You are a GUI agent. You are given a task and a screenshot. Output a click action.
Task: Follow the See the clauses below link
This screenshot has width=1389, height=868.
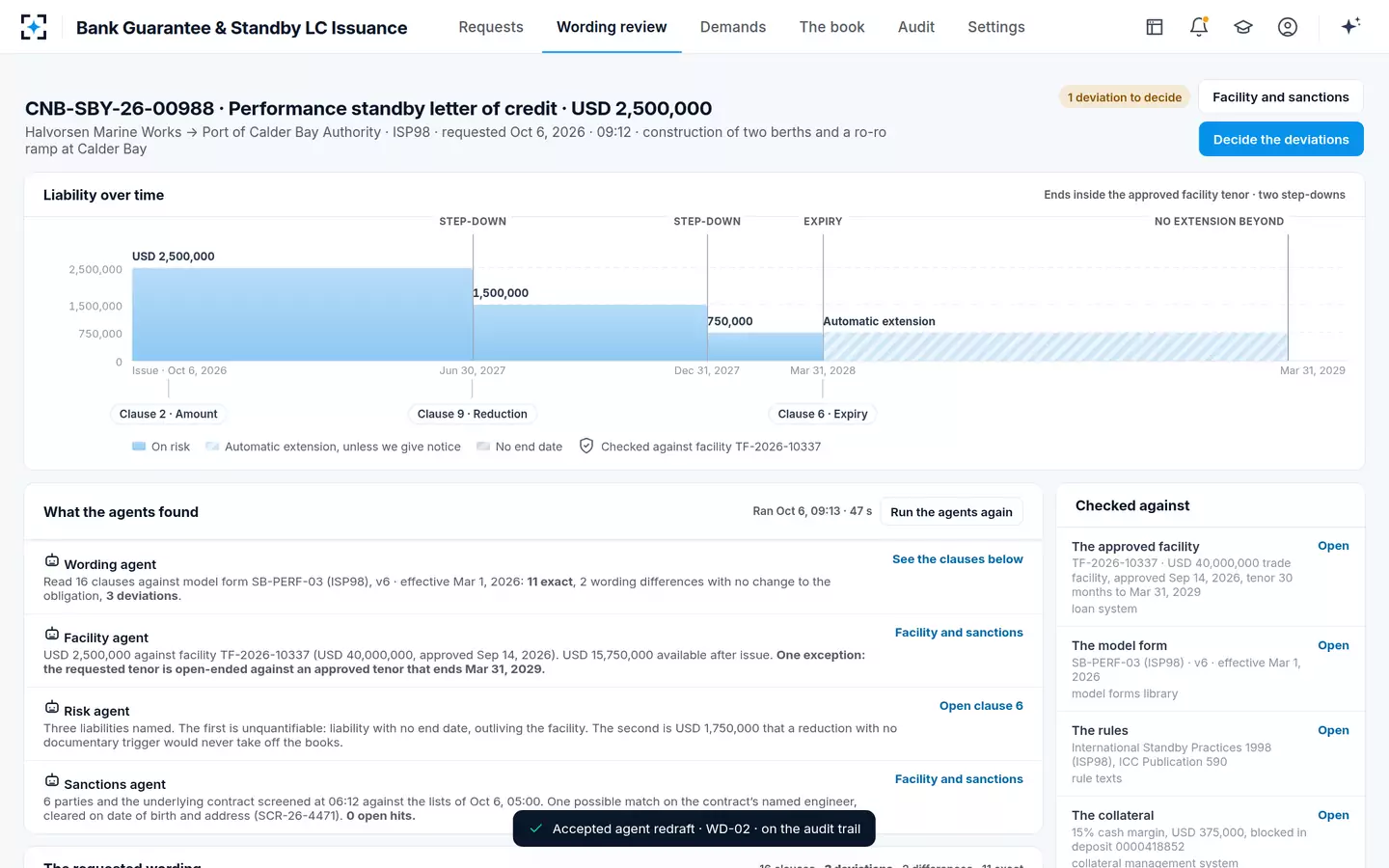[x=958, y=559]
